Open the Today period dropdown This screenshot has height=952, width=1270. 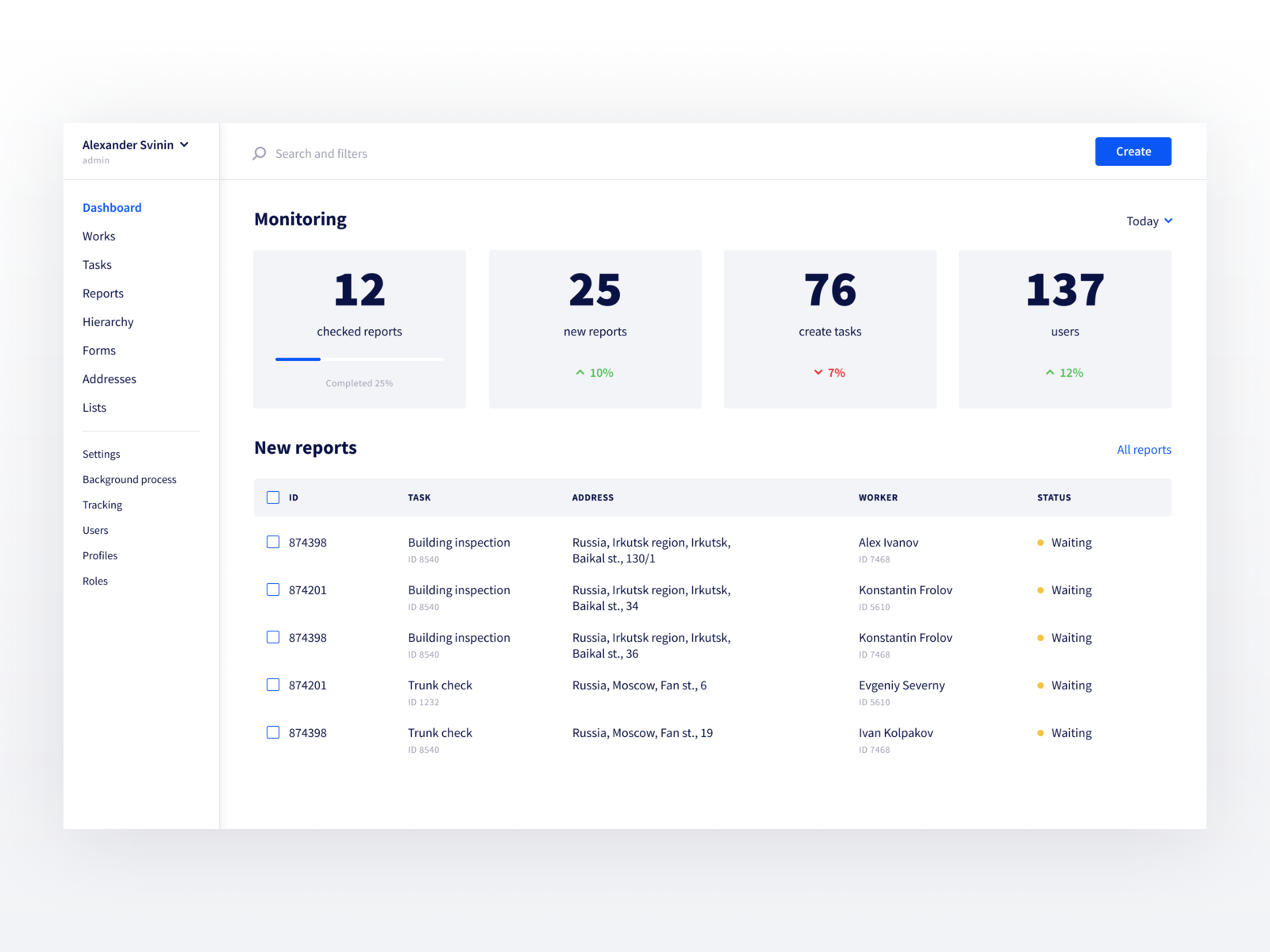pyautogui.click(x=1149, y=221)
